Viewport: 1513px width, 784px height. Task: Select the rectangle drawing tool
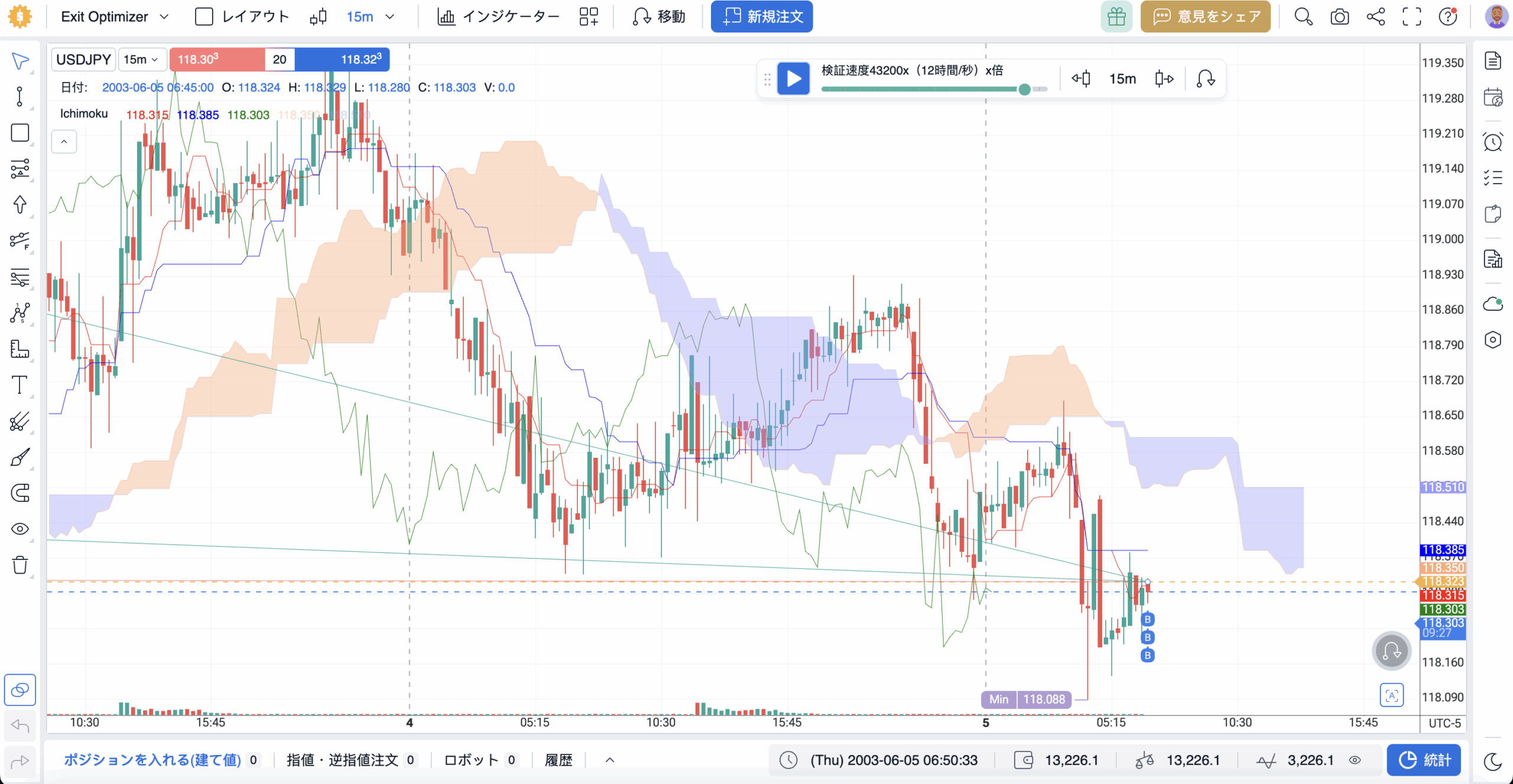tap(20, 133)
